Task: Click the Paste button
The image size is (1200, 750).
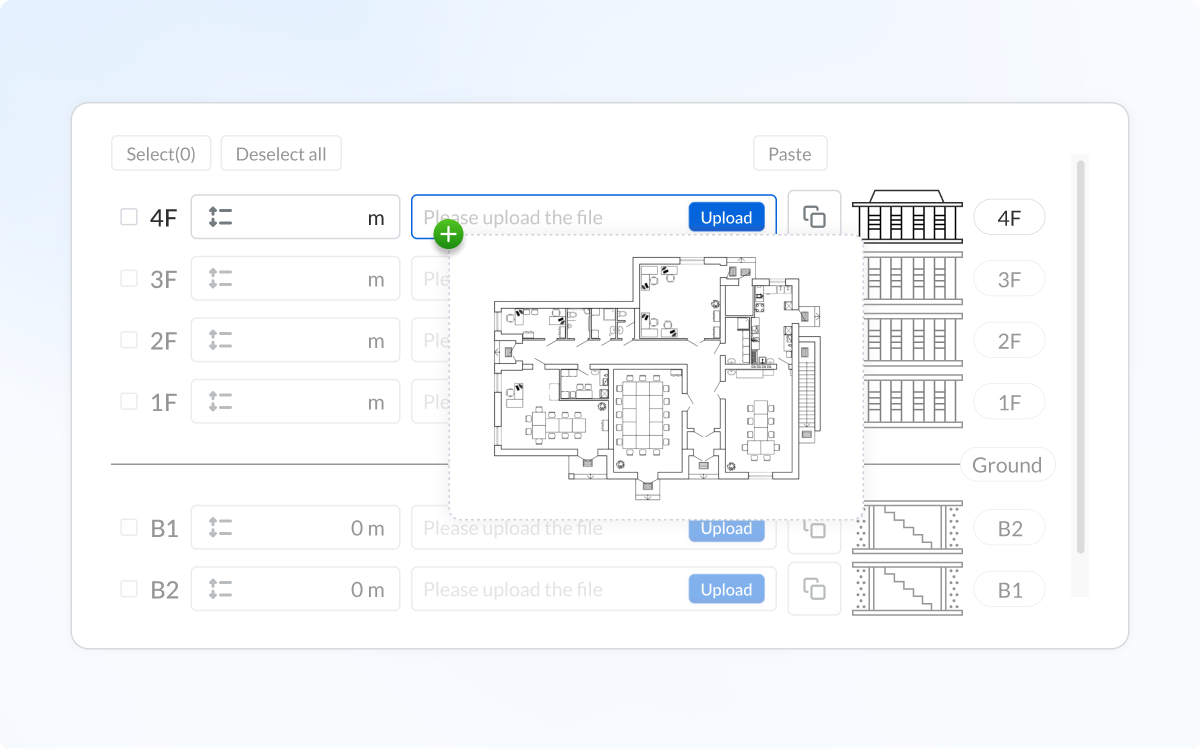Action: 789,154
